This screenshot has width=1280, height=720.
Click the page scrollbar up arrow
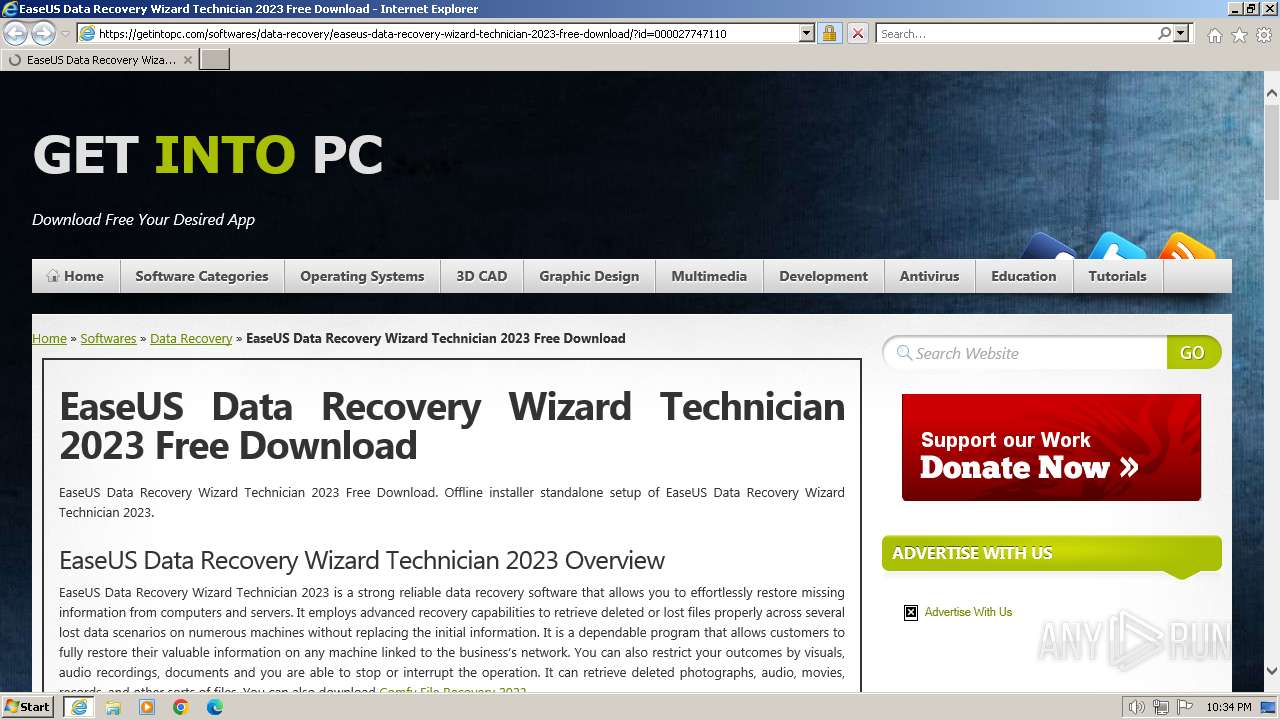click(1272, 93)
